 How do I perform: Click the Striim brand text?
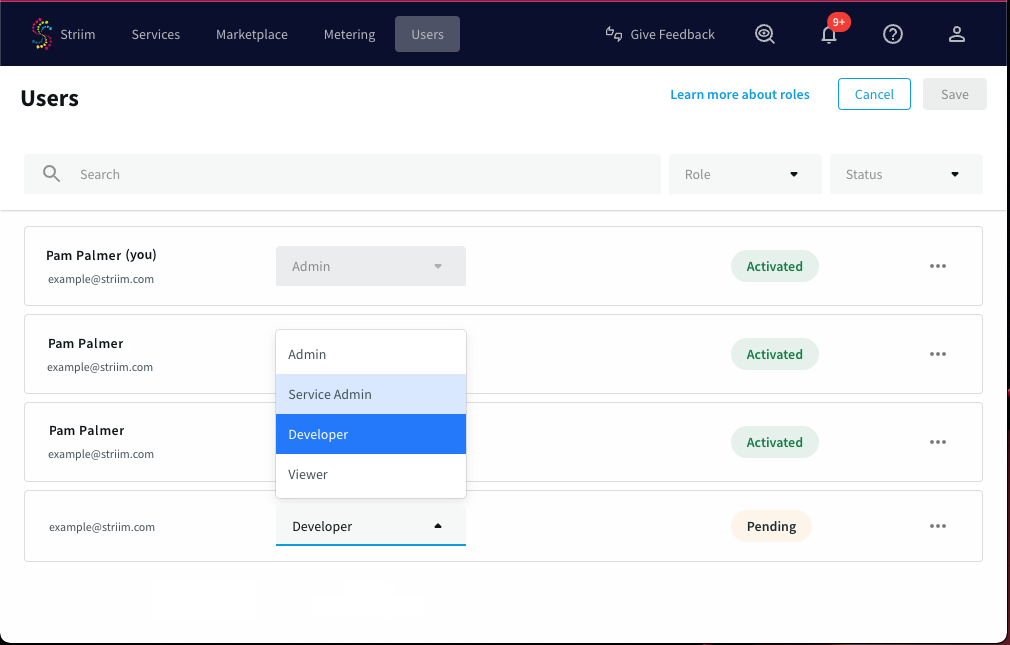[x=78, y=34]
